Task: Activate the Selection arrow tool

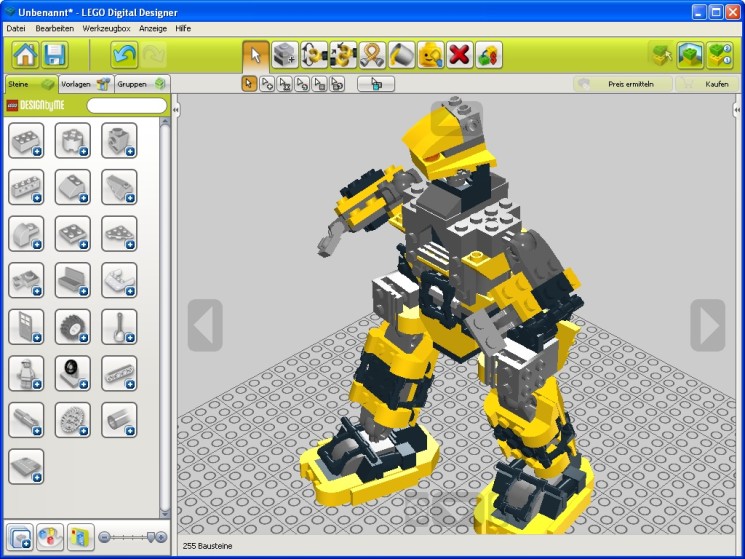Action: click(256, 55)
